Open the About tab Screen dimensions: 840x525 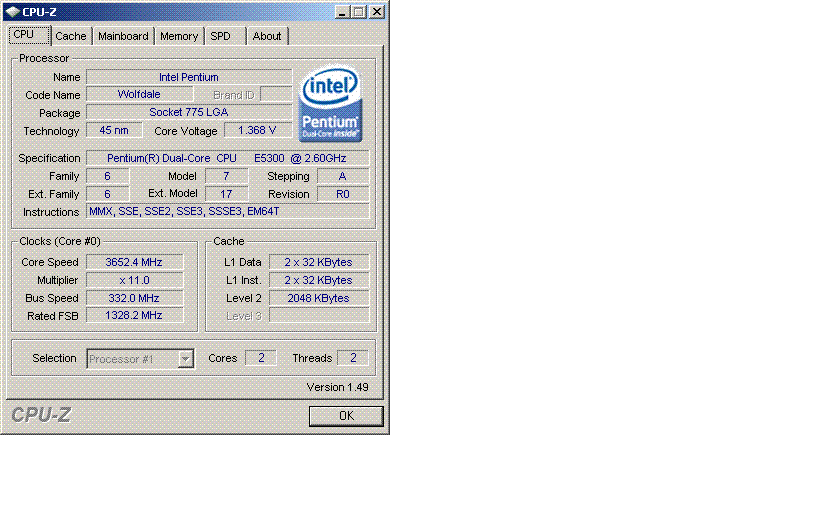267,36
